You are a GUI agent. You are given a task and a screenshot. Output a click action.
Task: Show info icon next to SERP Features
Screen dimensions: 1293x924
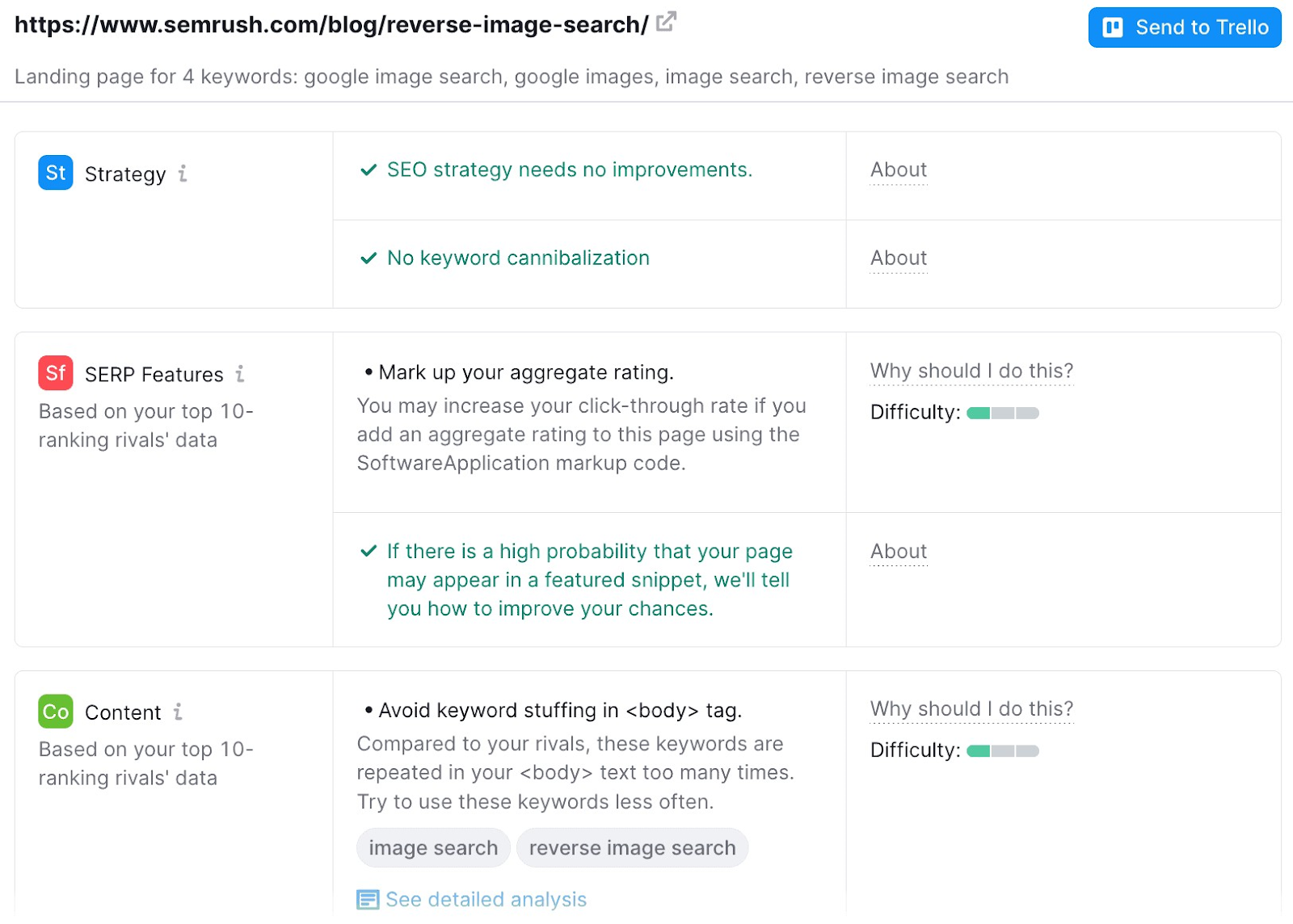pyautogui.click(x=240, y=374)
